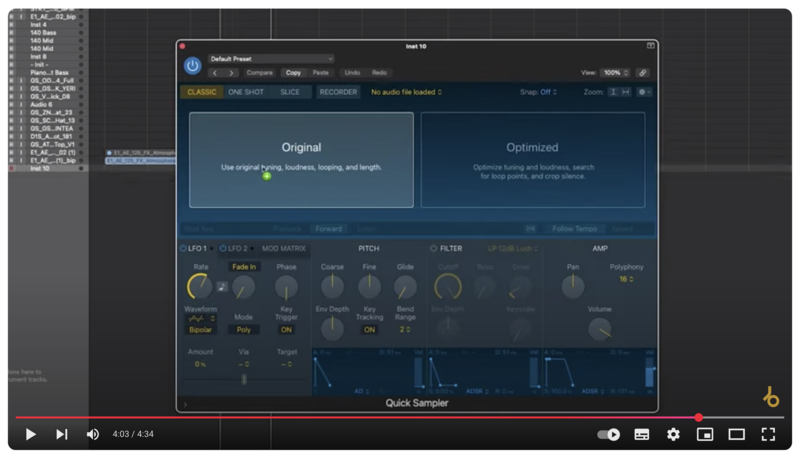The height and width of the screenshot is (459, 800).
Task: Mute the video volume
Action: 92,435
